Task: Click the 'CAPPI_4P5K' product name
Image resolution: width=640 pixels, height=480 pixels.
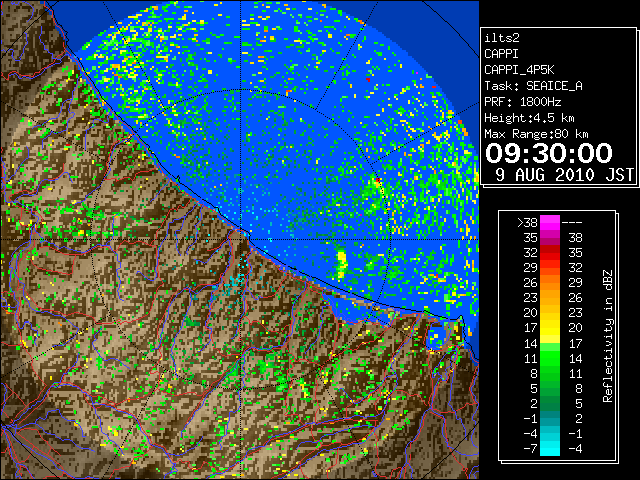Action: click(x=519, y=70)
